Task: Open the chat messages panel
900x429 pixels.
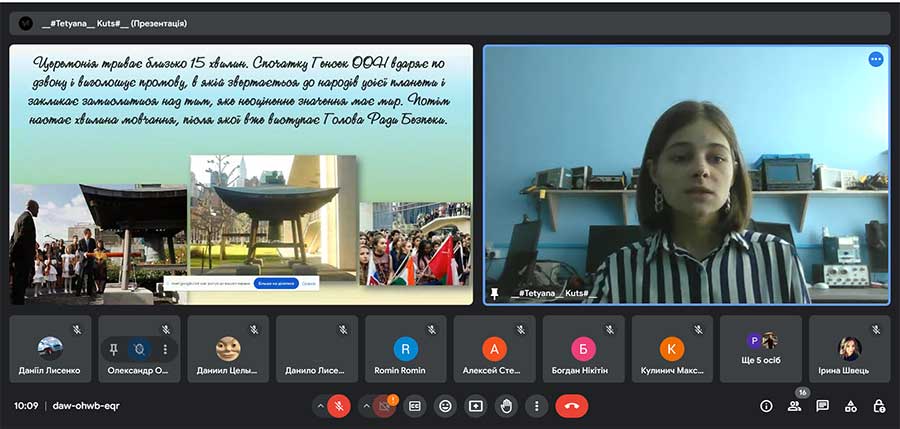Action: click(822, 406)
